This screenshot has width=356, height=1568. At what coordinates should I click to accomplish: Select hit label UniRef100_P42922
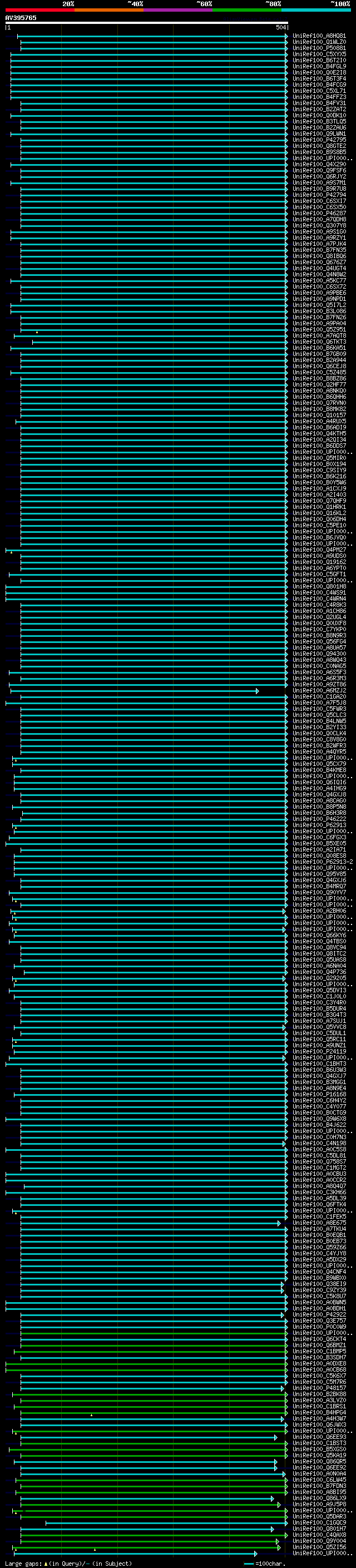click(x=319, y=1315)
